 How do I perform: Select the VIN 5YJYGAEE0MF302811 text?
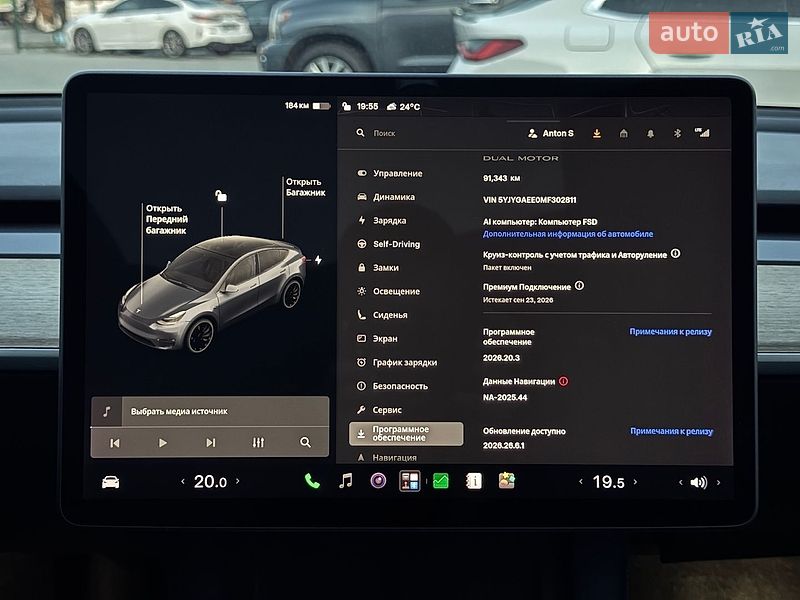(x=530, y=200)
